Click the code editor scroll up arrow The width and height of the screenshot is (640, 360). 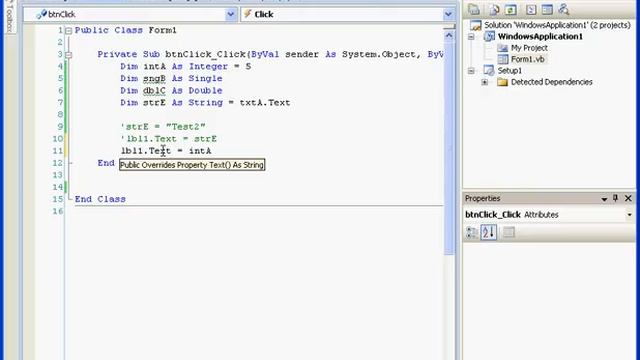tap(449, 36)
